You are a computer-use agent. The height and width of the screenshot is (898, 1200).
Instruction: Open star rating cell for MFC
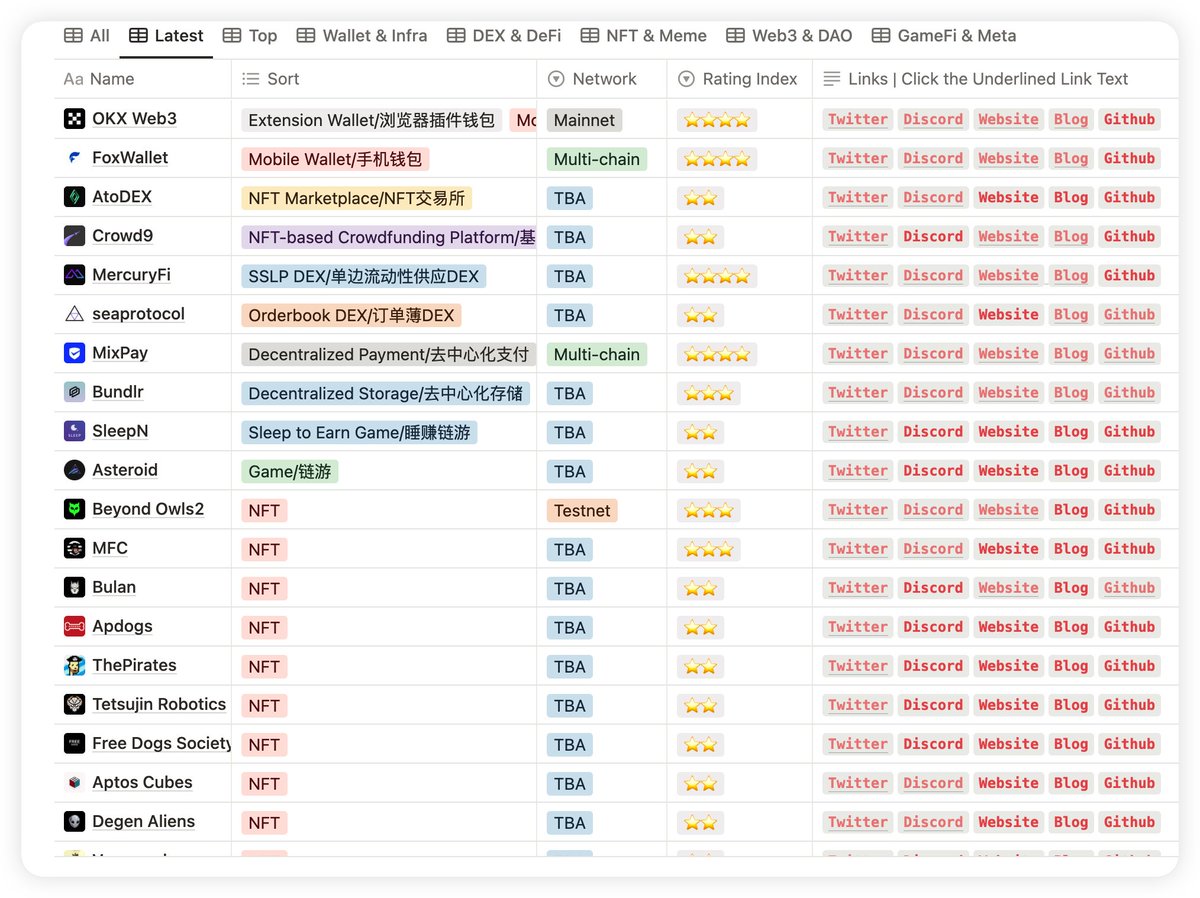click(709, 549)
